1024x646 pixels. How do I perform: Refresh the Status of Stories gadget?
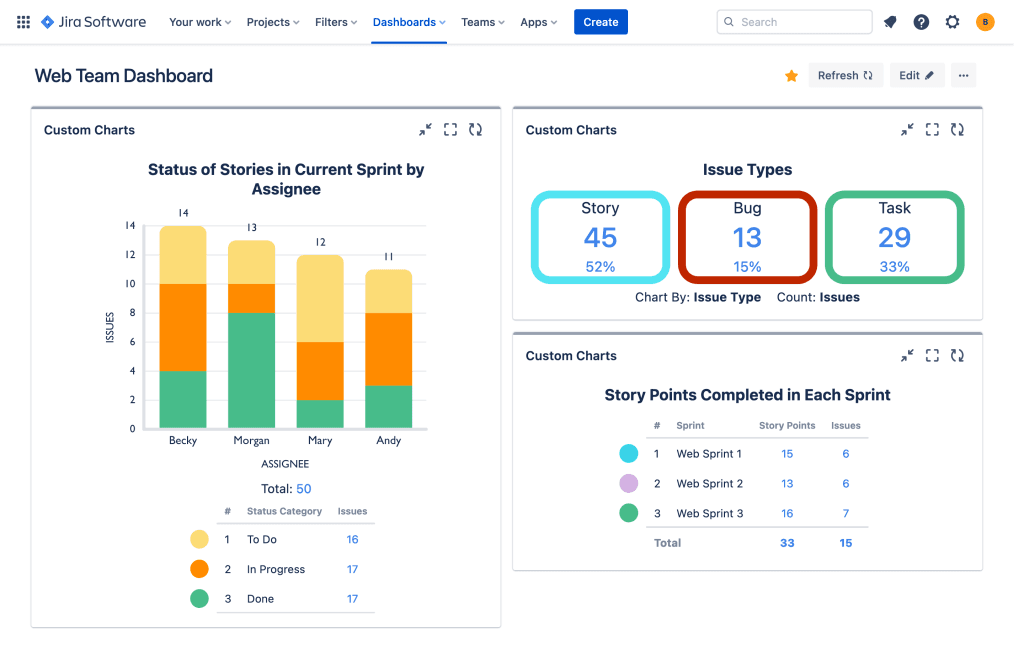(475, 130)
